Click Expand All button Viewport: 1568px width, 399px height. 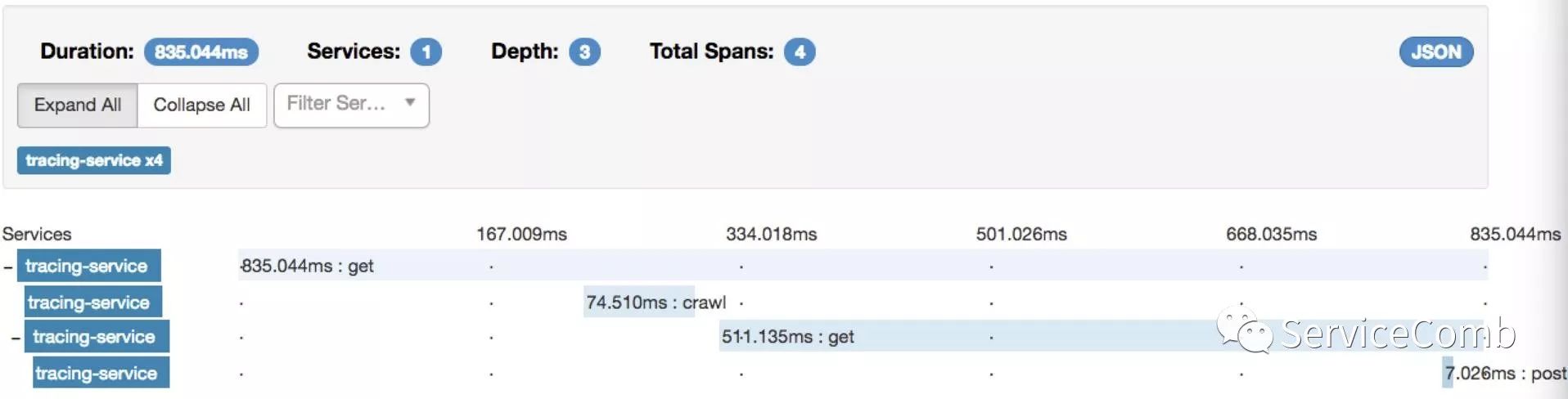click(78, 105)
